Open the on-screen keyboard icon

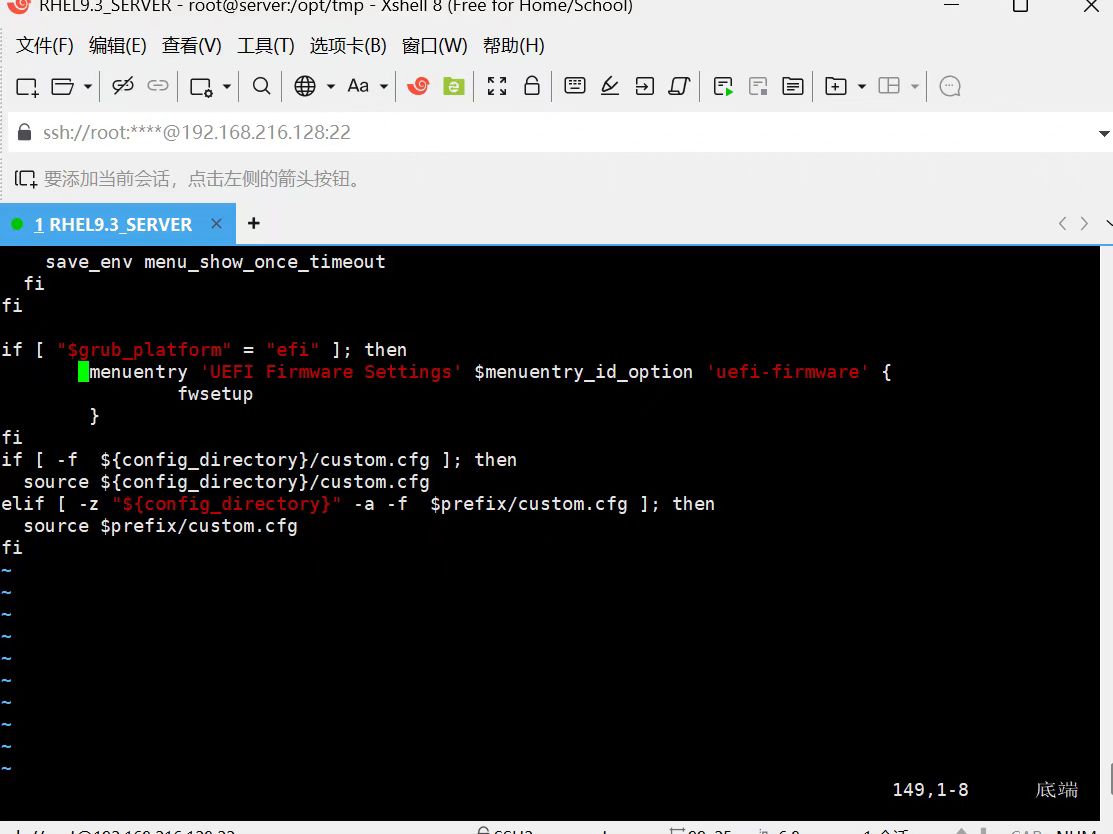(x=574, y=86)
